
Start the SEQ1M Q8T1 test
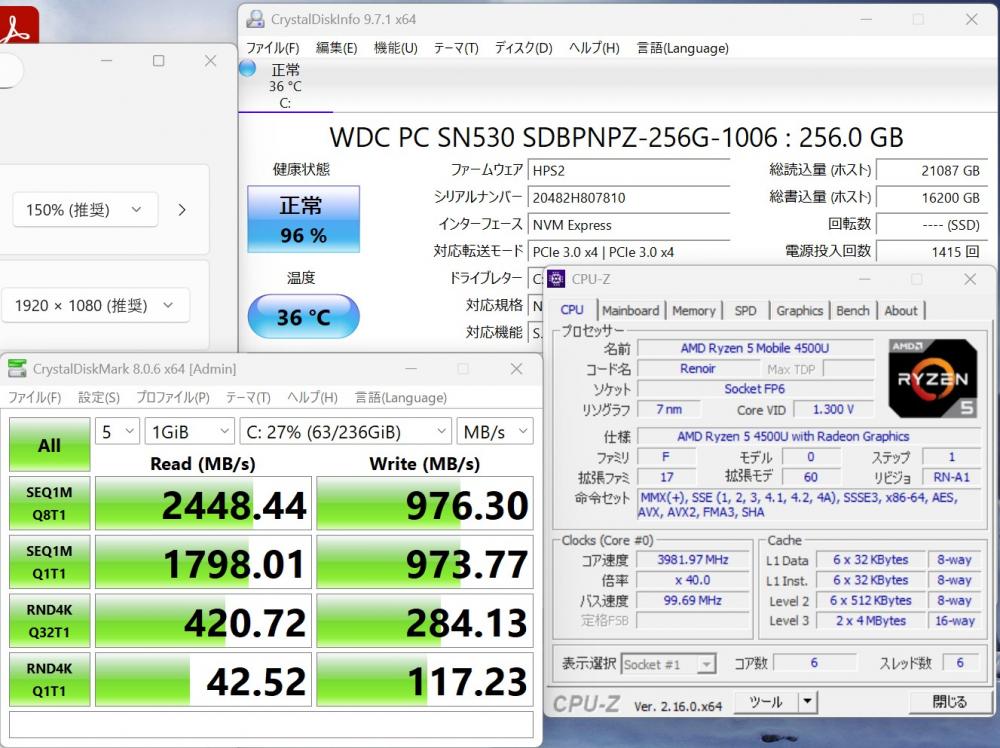click(x=49, y=503)
